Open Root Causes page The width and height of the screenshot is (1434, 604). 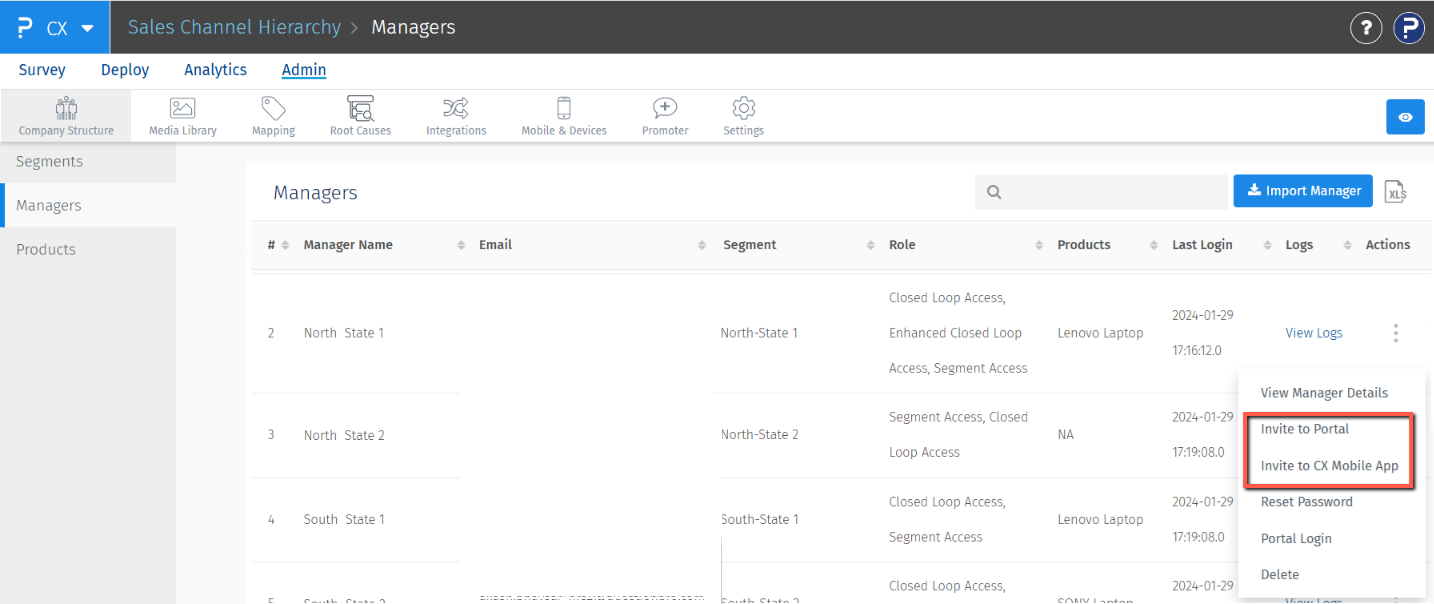click(360, 116)
